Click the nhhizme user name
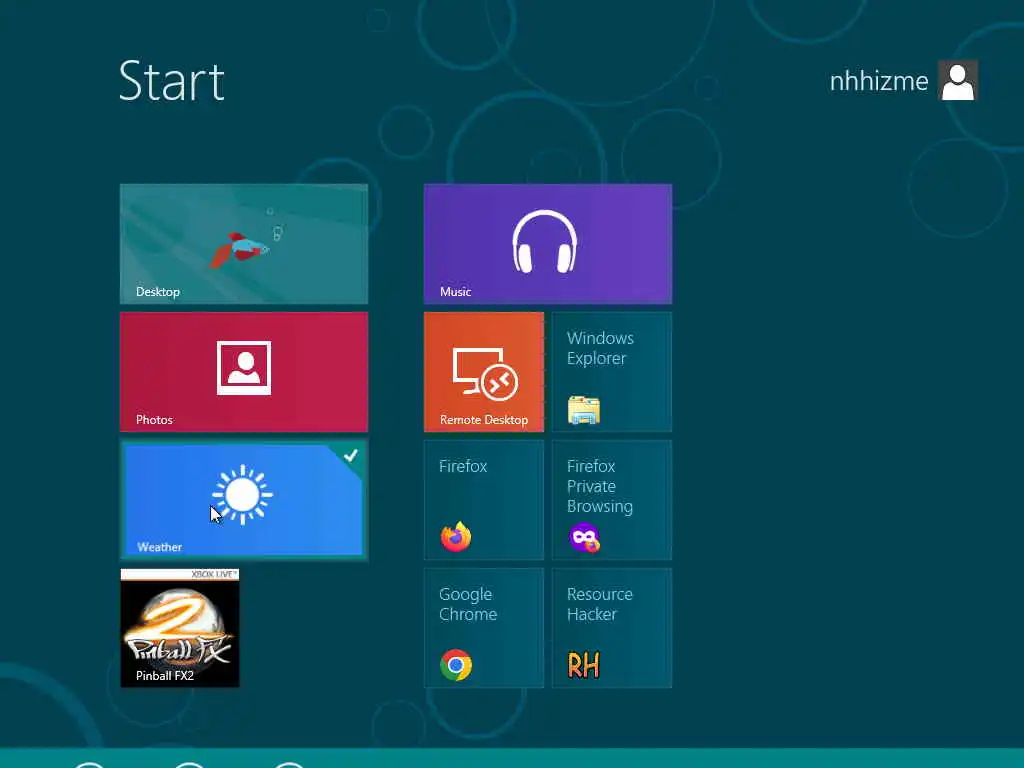Image resolution: width=1024 pixels, height=768 pixels. coord(878,81)
